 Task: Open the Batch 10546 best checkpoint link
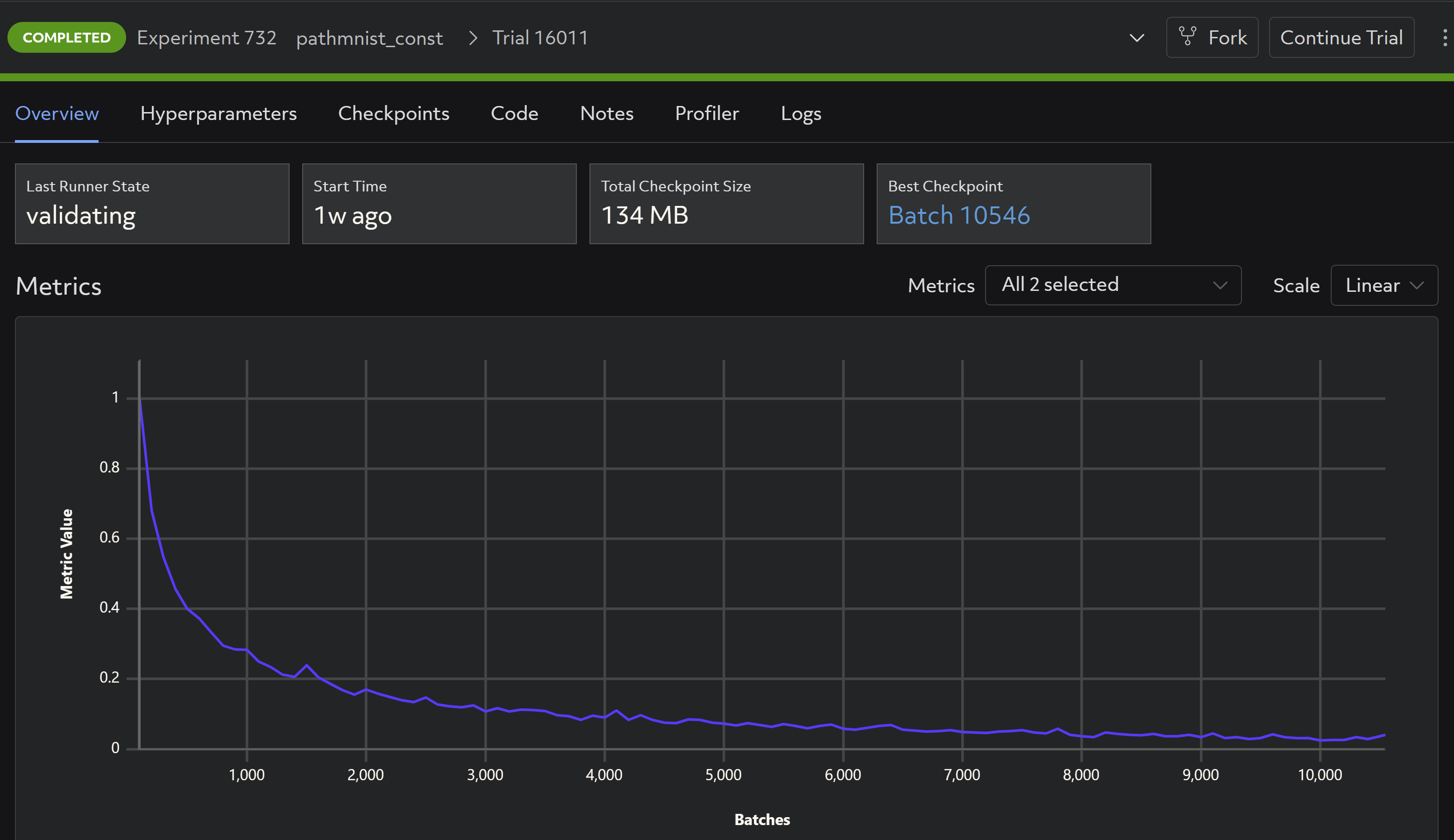(x=958, y=215)
